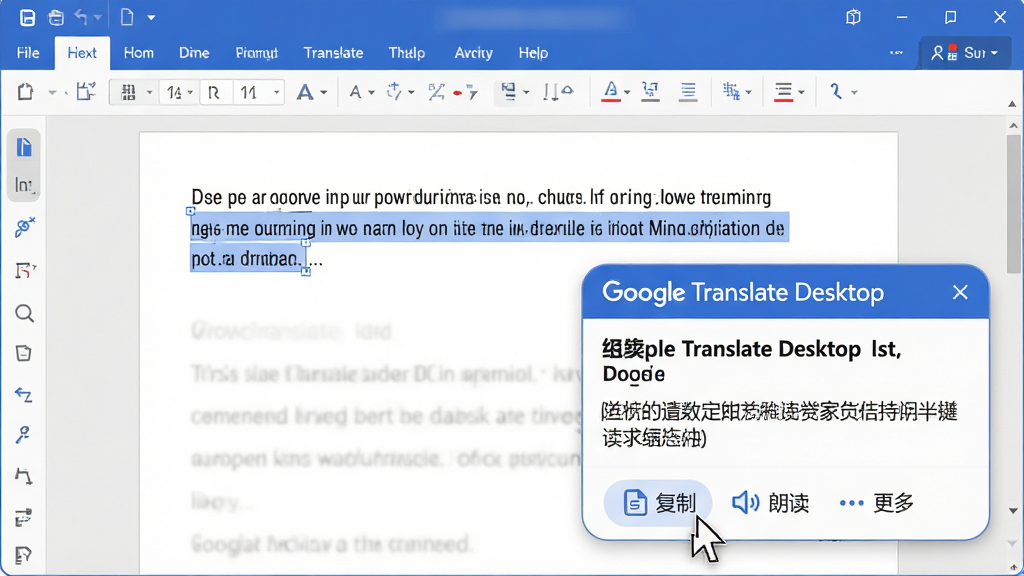Click the Thulp tab
Viewport: 1024px width, 576px height.
(406, 53)
